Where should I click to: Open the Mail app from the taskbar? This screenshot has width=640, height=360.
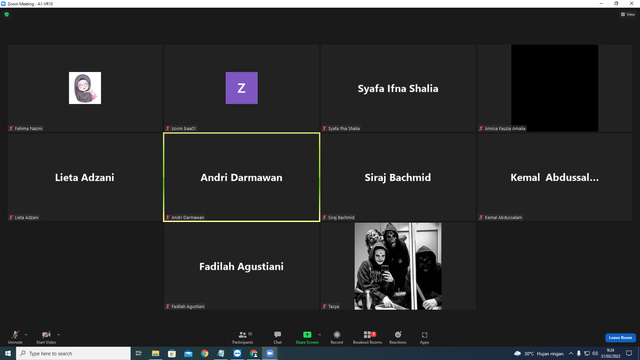coord(188,353)
